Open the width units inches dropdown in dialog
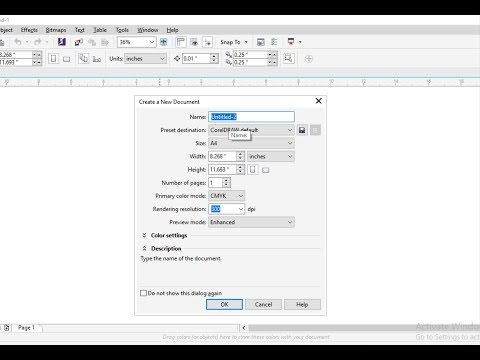This screenshot has width=480, height=360. 271,156
